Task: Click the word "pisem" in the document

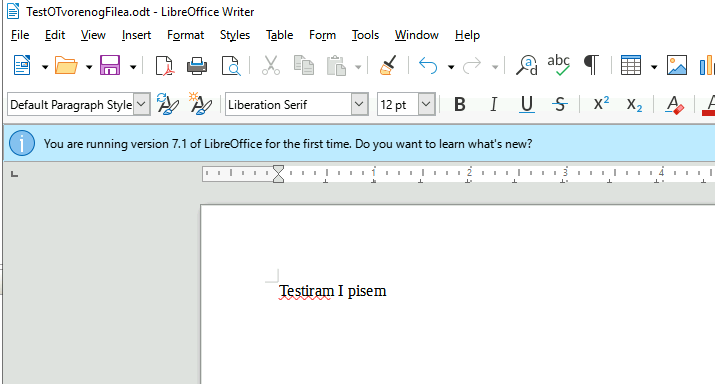Action: (x=367, y=291)
